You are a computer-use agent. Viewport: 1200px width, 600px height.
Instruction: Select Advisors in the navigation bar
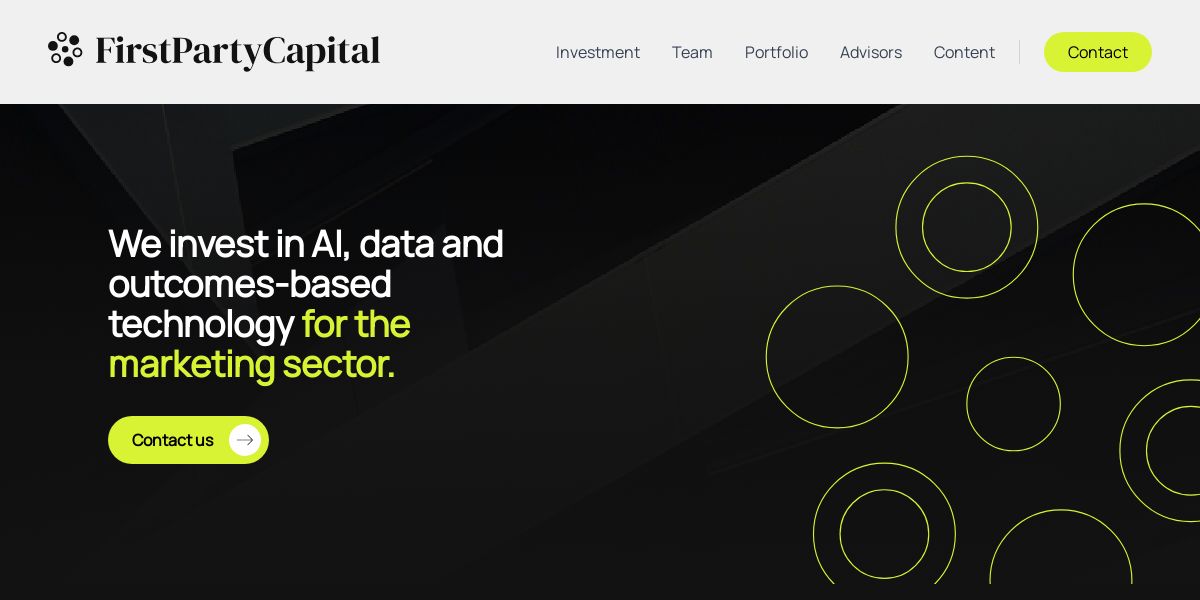coord(870,52)
